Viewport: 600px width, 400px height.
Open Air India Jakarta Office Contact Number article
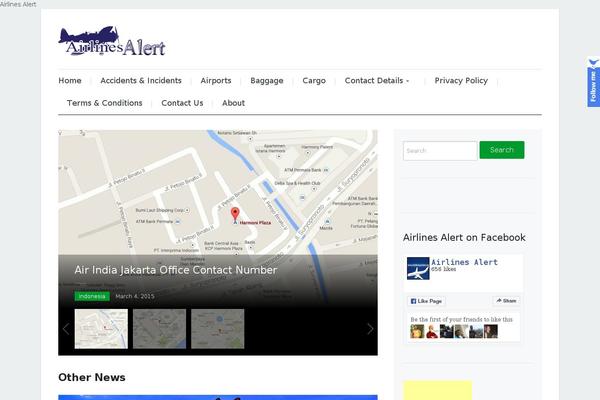(176, 270)
